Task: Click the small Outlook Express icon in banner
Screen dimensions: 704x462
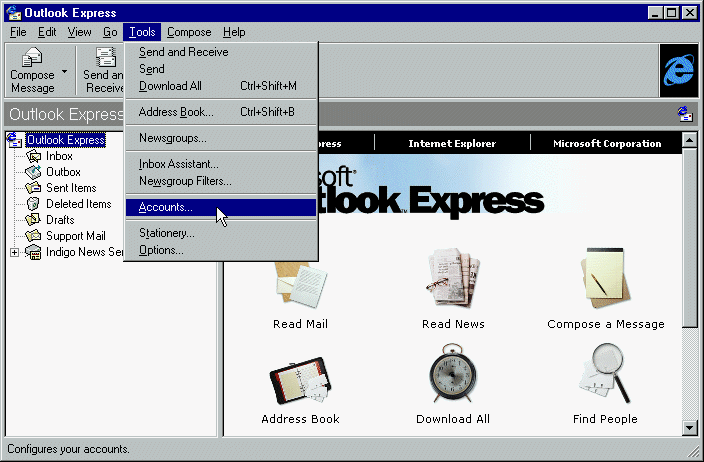Action: (x=685, y=114)
